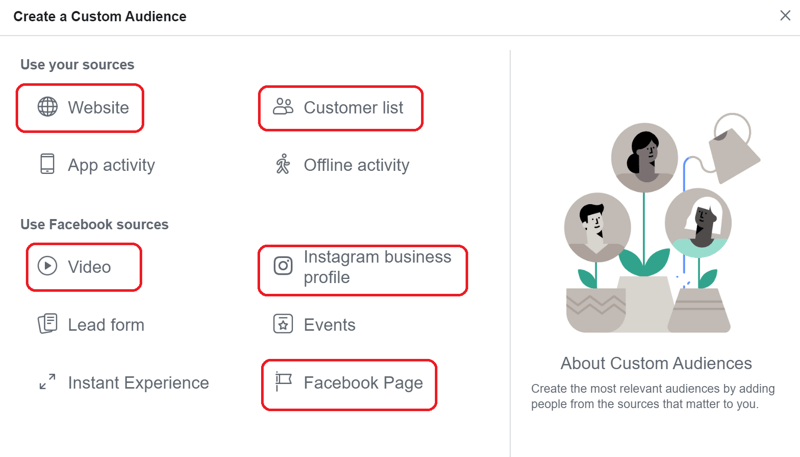800x457 pixels.
Task: Click the Lead form document icon
Action: (x=47, y=324)
